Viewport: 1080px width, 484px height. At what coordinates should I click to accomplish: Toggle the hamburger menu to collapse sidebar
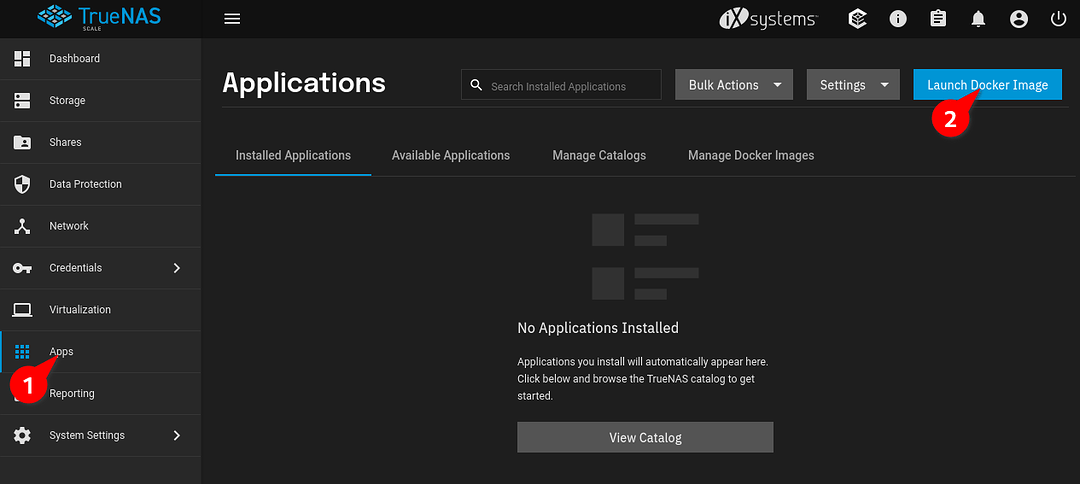click(232, 19)
